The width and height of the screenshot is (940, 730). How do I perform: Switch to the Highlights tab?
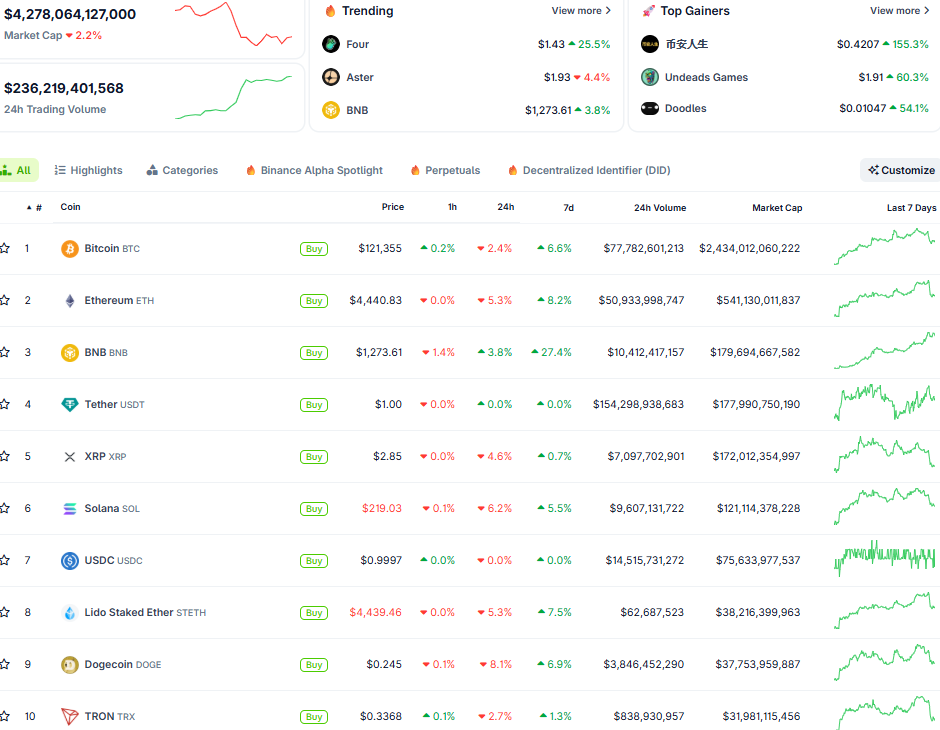[x=88, y=170]
